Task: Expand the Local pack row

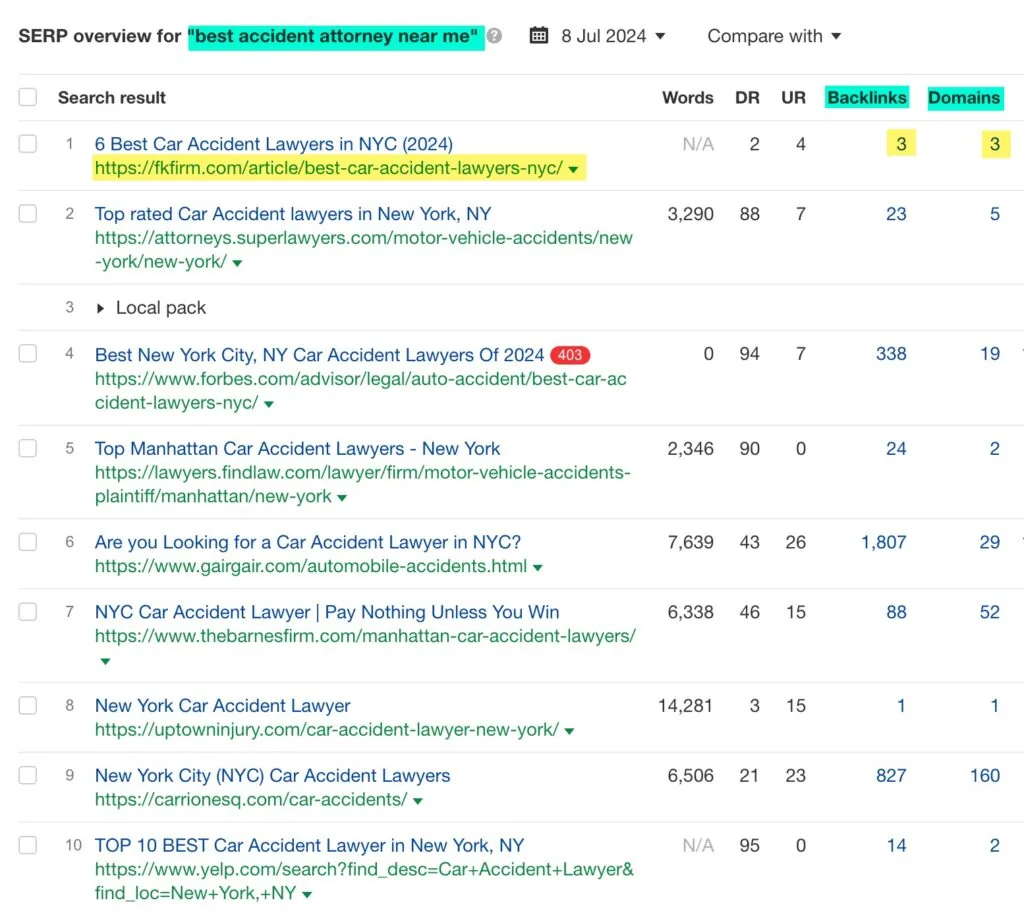Action: click(x=101, y=308)
